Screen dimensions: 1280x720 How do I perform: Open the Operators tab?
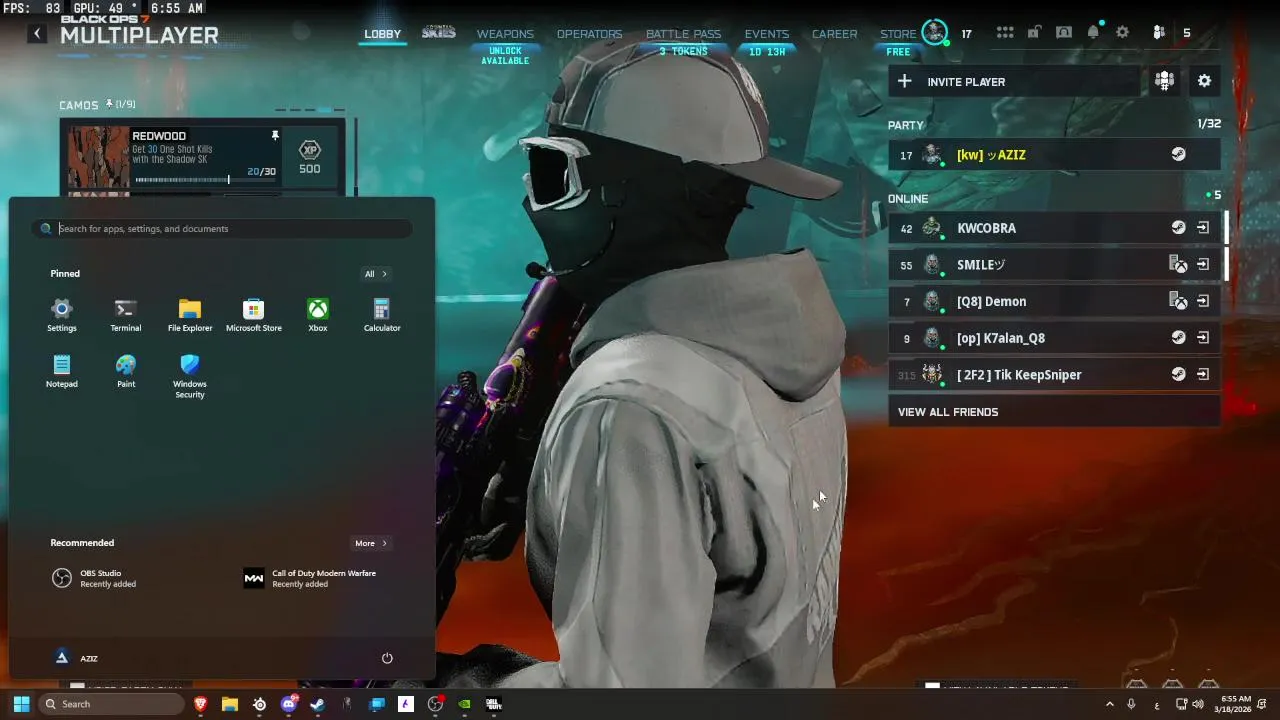[x=589, y=34]
